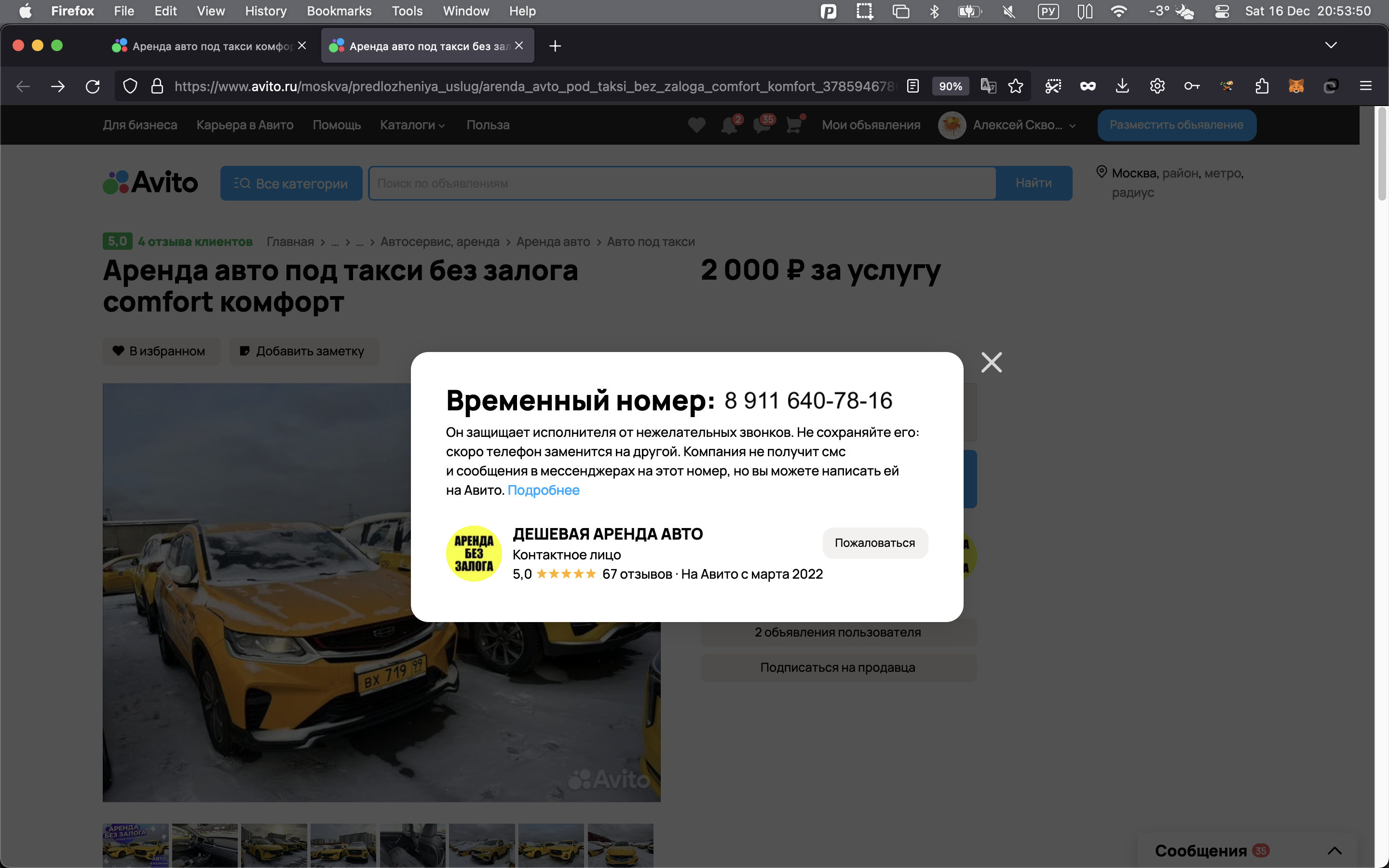Open the key password manager icon

[1192, 86]
